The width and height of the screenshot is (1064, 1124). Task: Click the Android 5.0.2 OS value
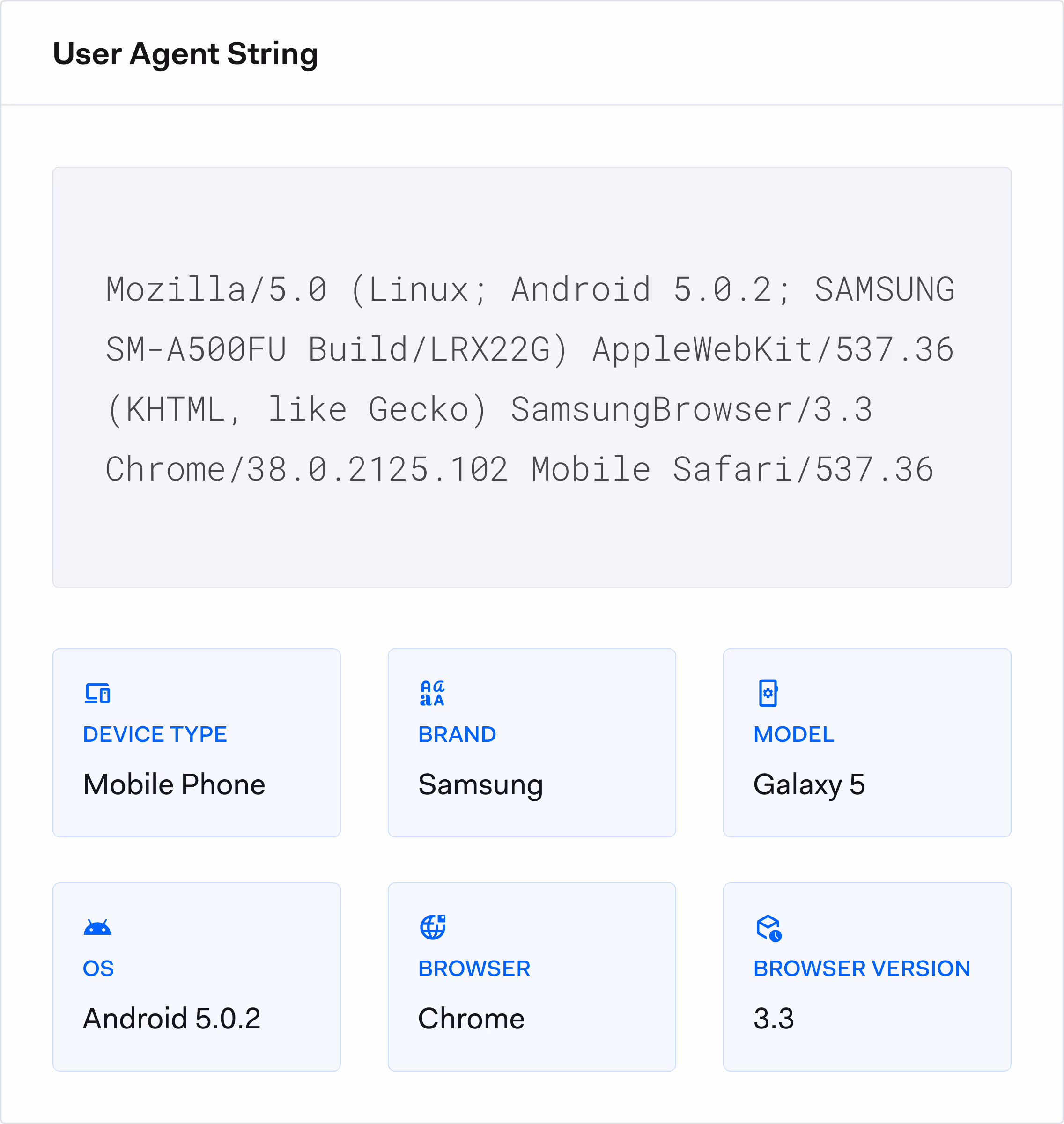coord(172,1019)
